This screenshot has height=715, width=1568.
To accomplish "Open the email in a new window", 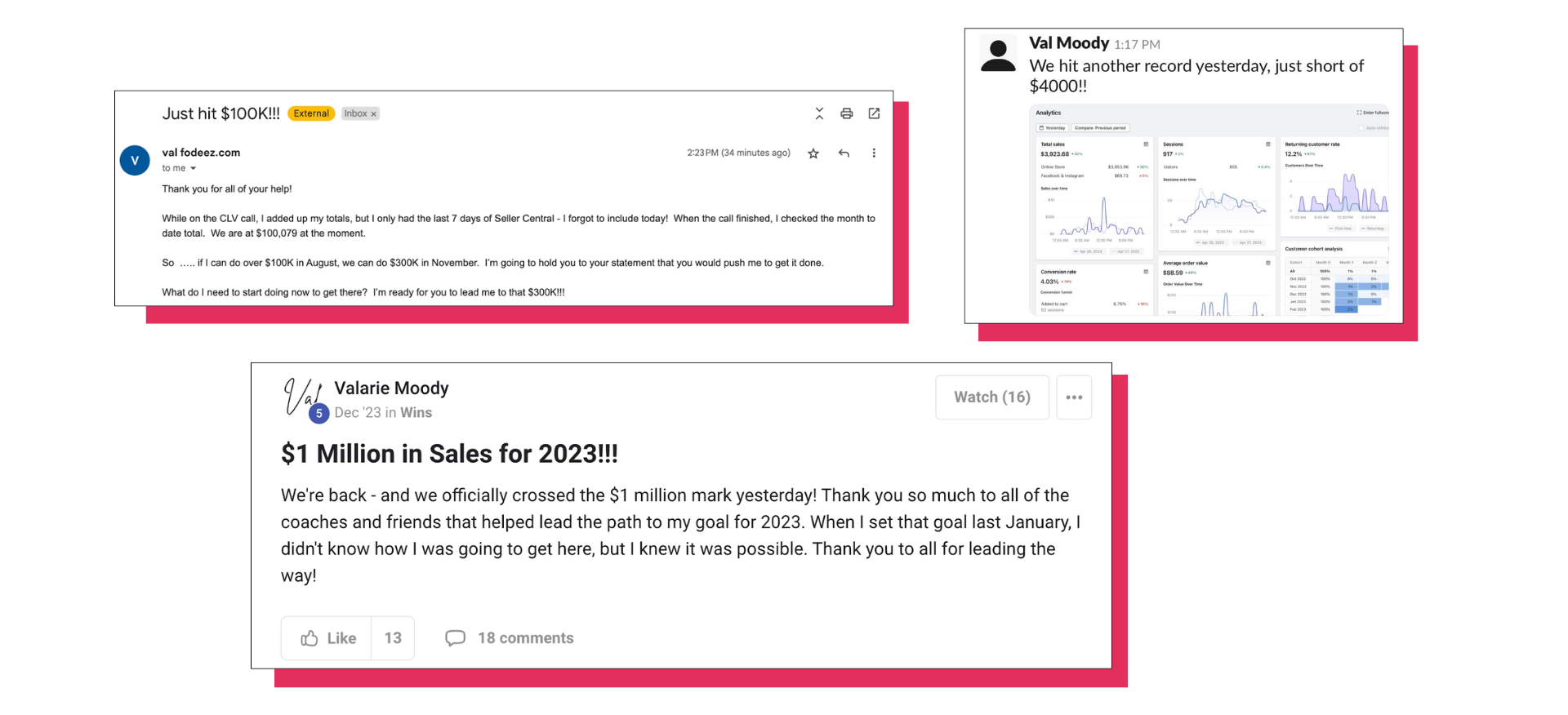I will click(x=874, y=114).
